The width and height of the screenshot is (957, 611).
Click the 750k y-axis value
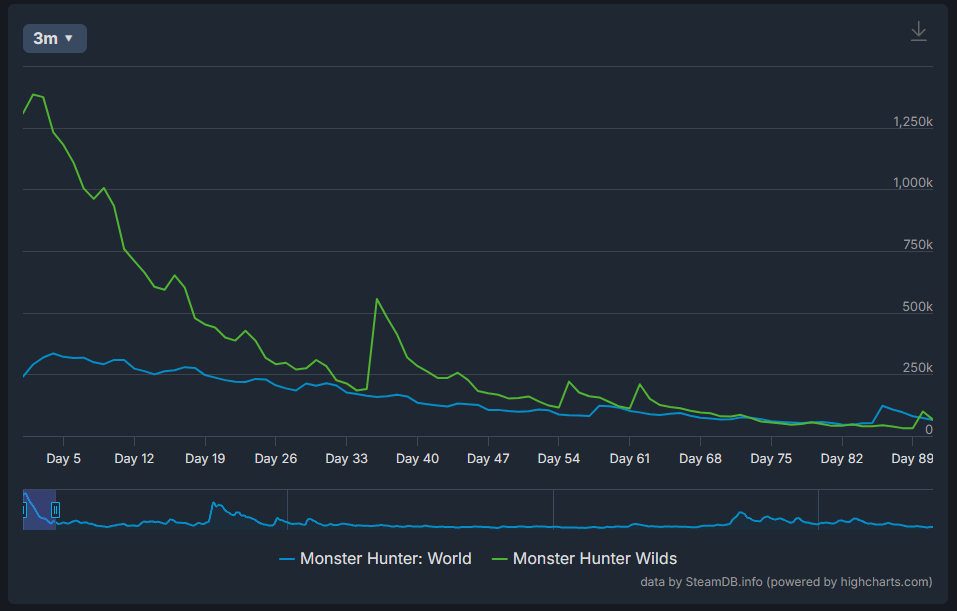coord(918,245)
